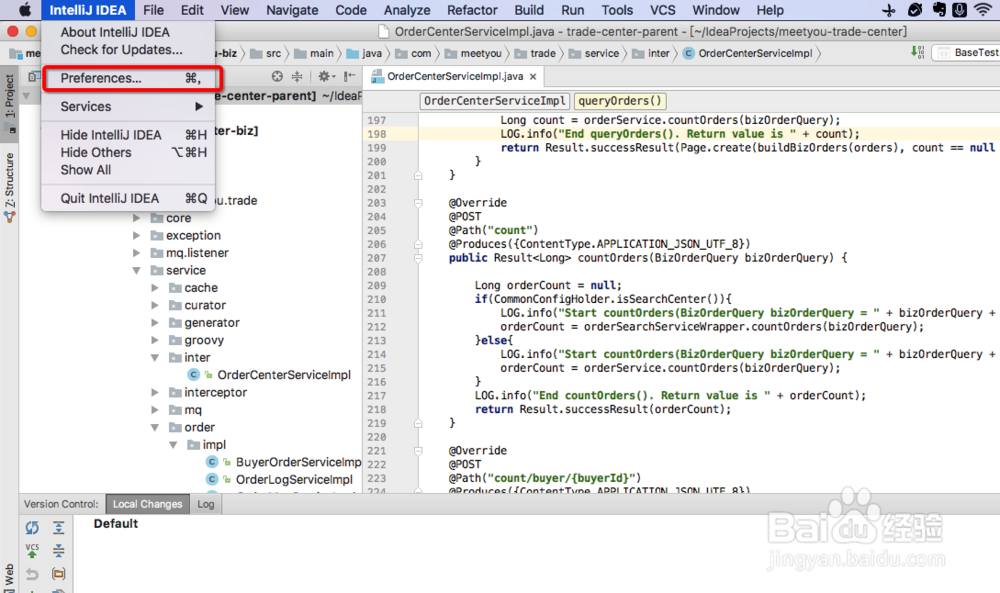
Task: Open the VCS menu
Action: [x=663, y=10]
